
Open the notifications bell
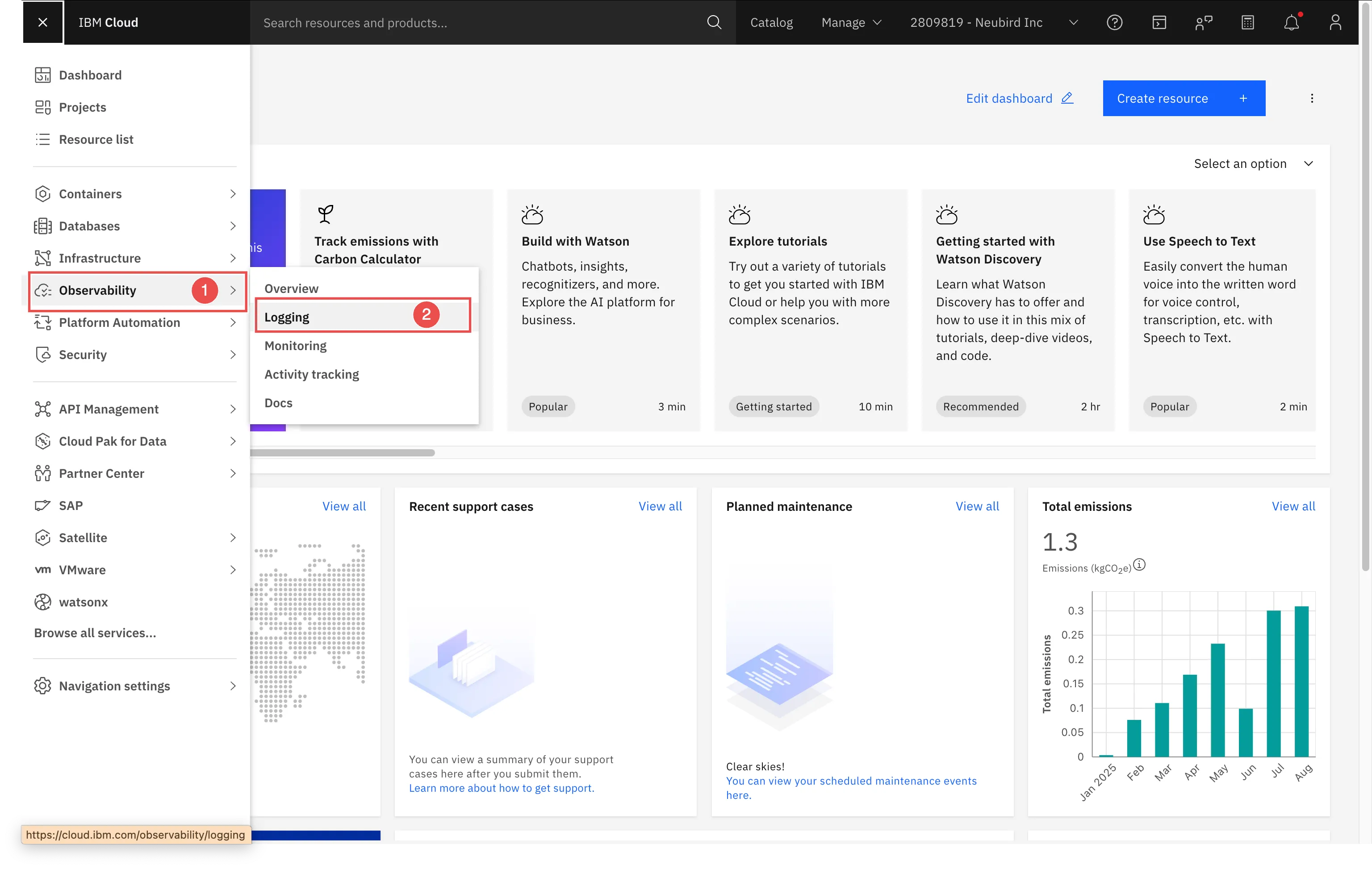1291,22
